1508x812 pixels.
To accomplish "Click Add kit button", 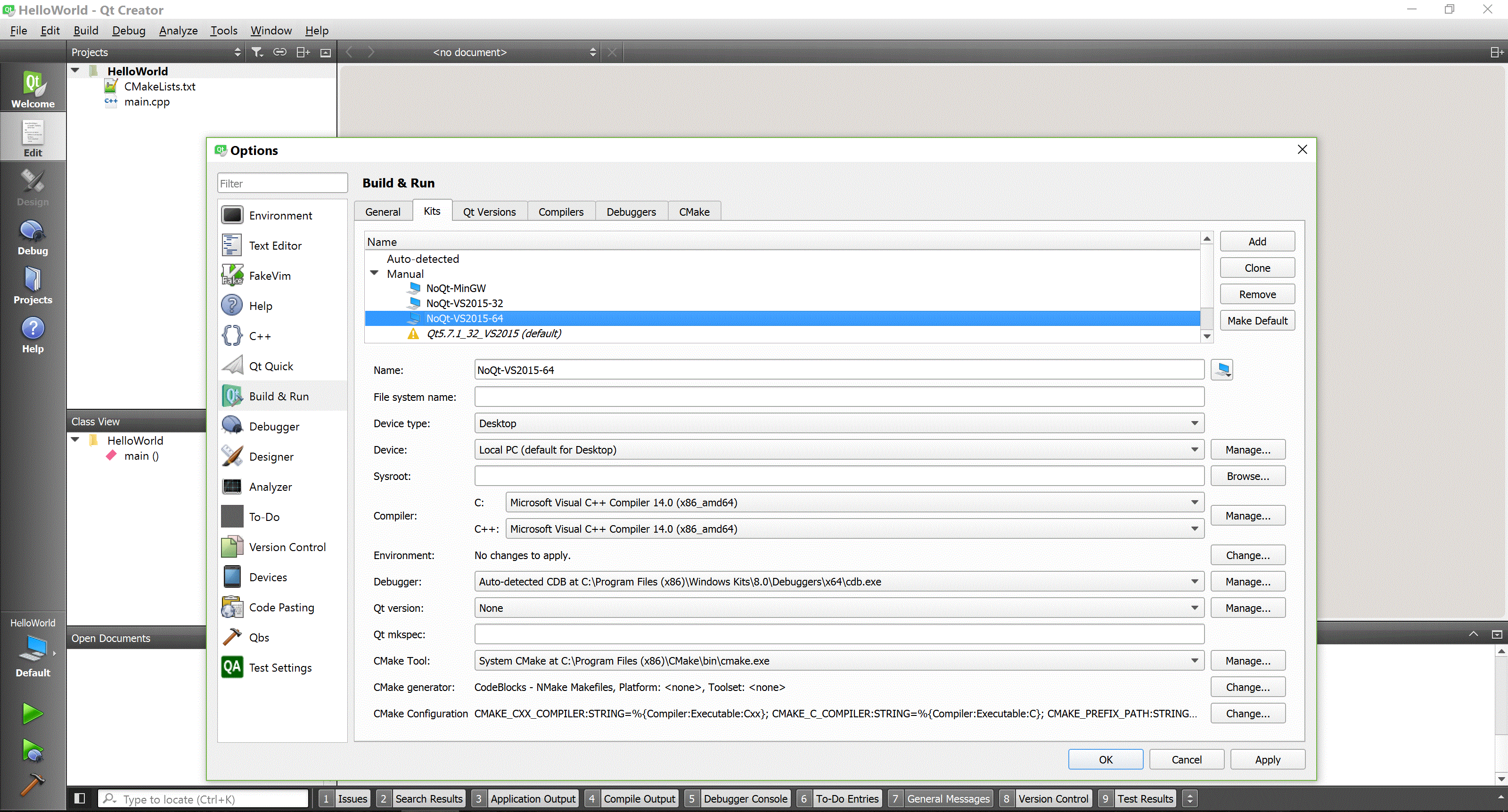I will pos(1257,242).
